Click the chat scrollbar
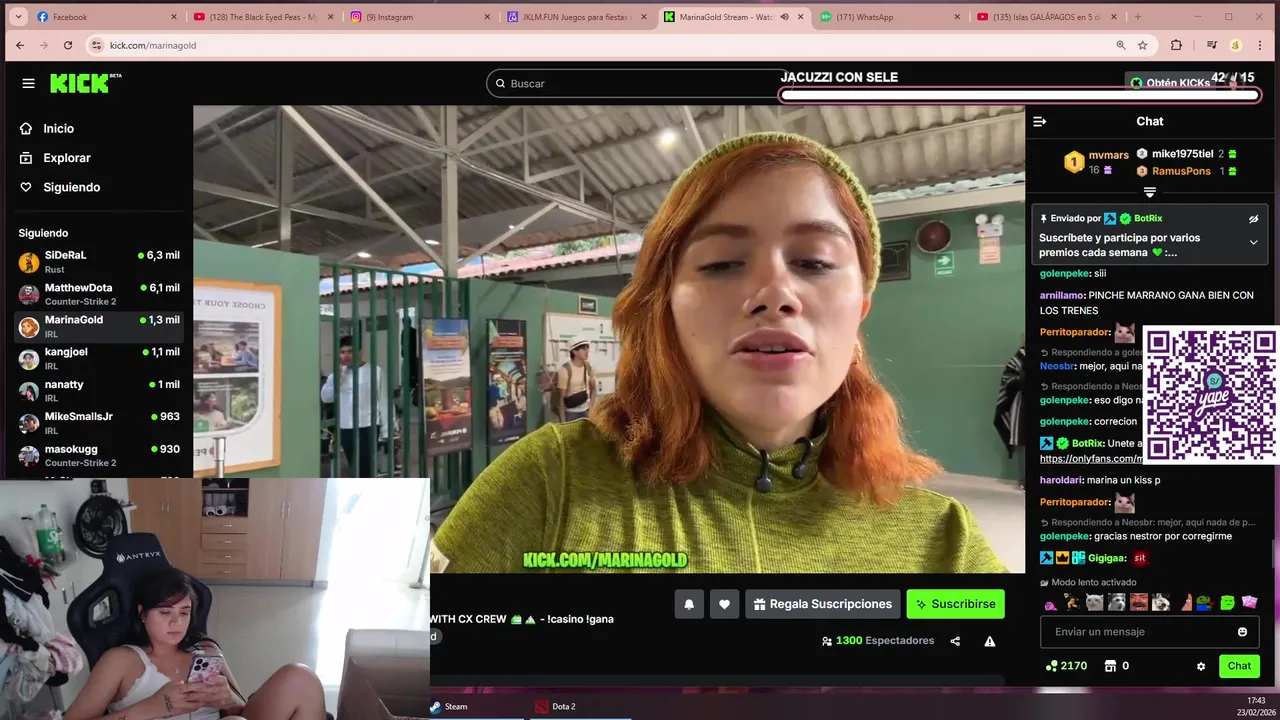 pyautogui.click(x=1273, y=553)
